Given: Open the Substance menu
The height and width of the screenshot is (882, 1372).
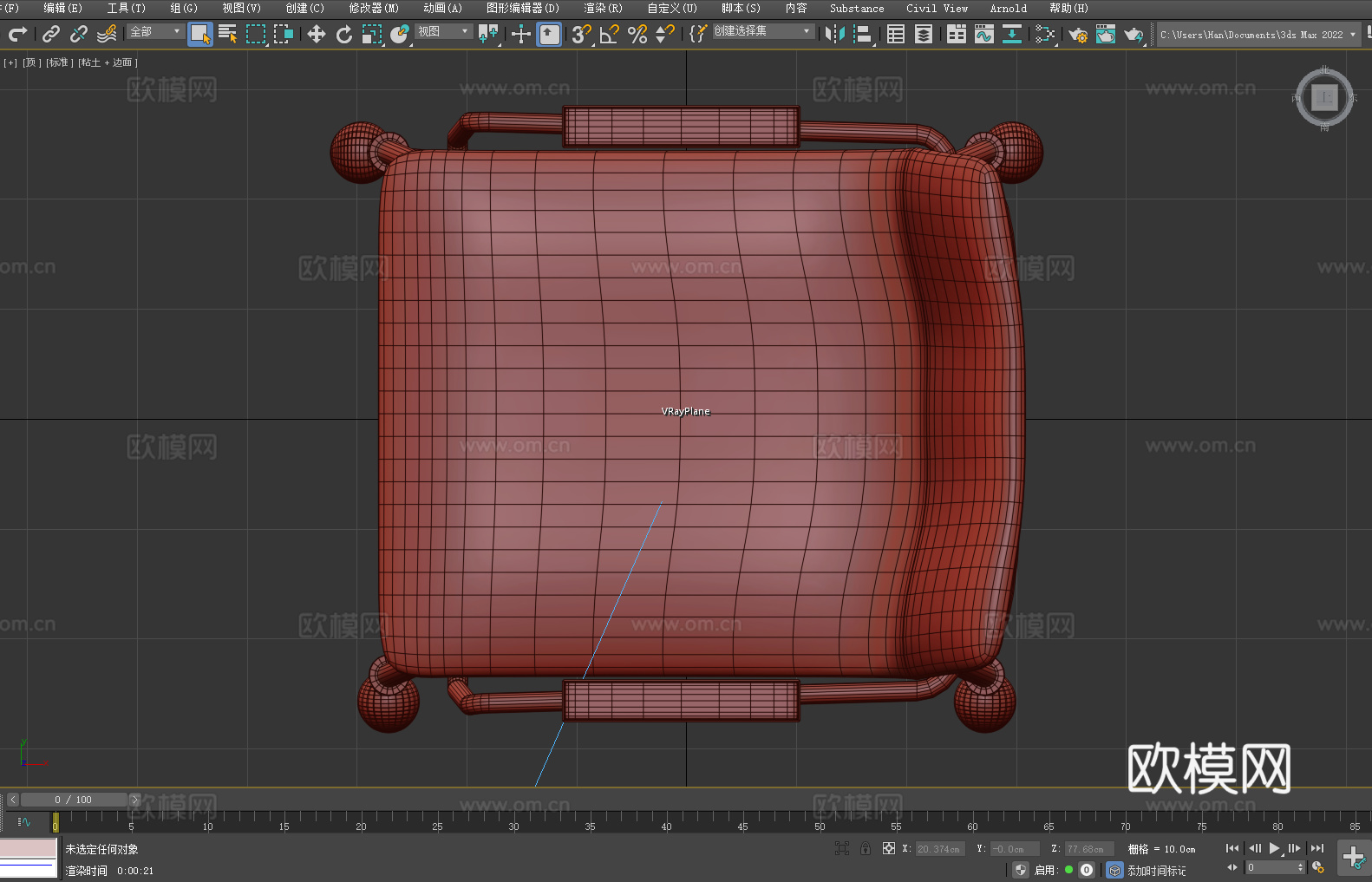Looking at the screenshot, I should pyautogui.click(x=857, y=8).
